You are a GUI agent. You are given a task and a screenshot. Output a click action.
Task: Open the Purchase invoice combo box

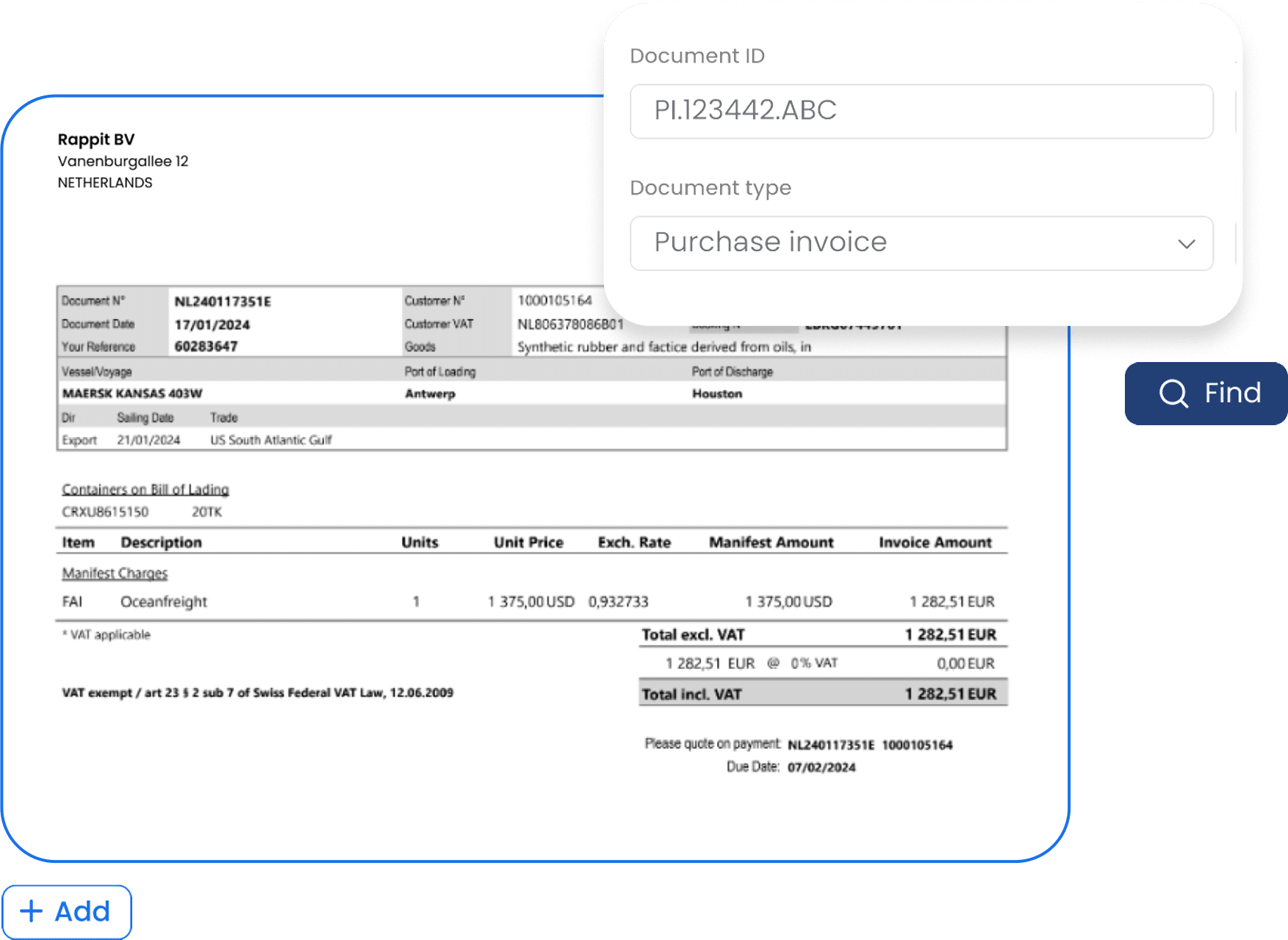[x=920, y=243]
